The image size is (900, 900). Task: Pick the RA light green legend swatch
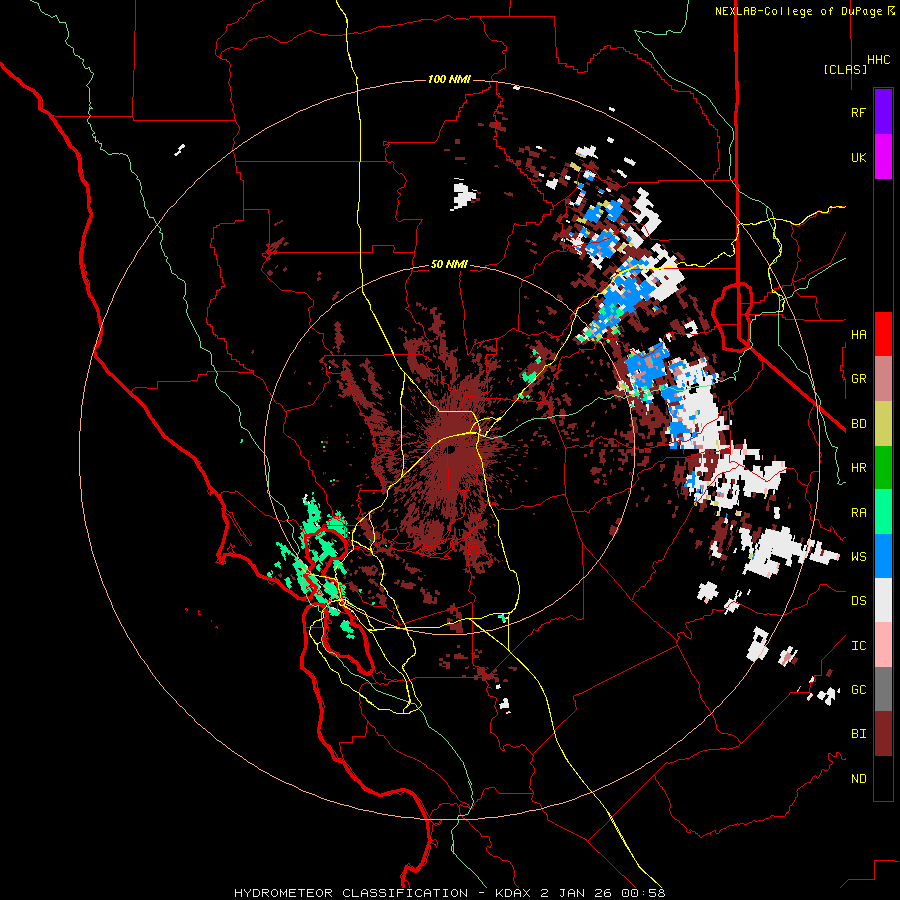coord(883,512)
